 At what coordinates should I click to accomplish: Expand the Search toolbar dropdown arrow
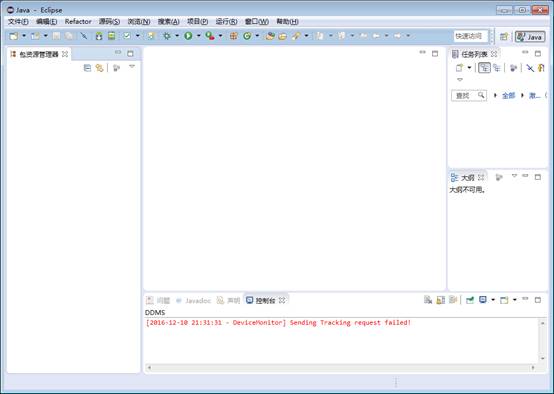306,36
